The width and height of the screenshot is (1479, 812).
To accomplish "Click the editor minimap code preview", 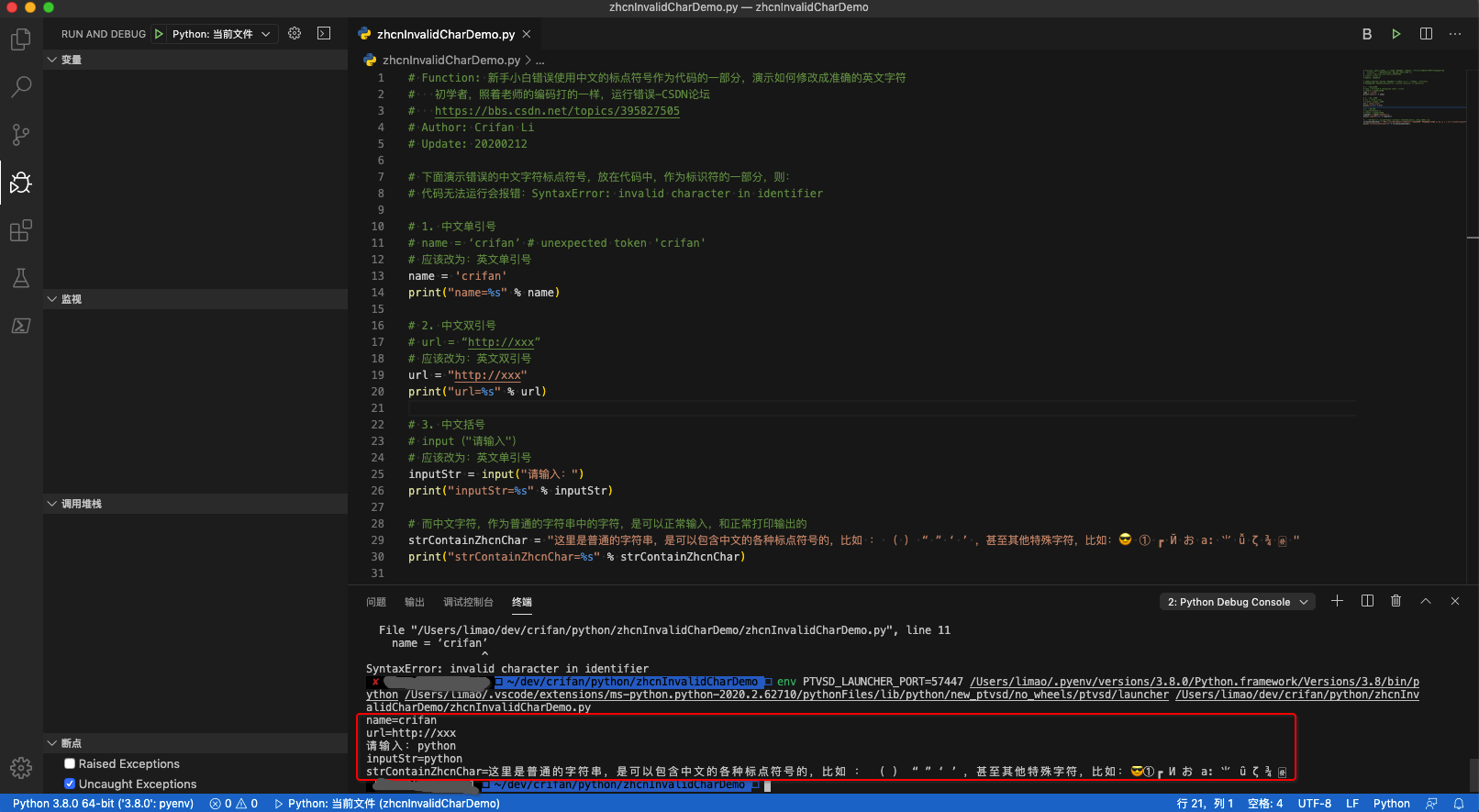I will tap(1413, 96).
